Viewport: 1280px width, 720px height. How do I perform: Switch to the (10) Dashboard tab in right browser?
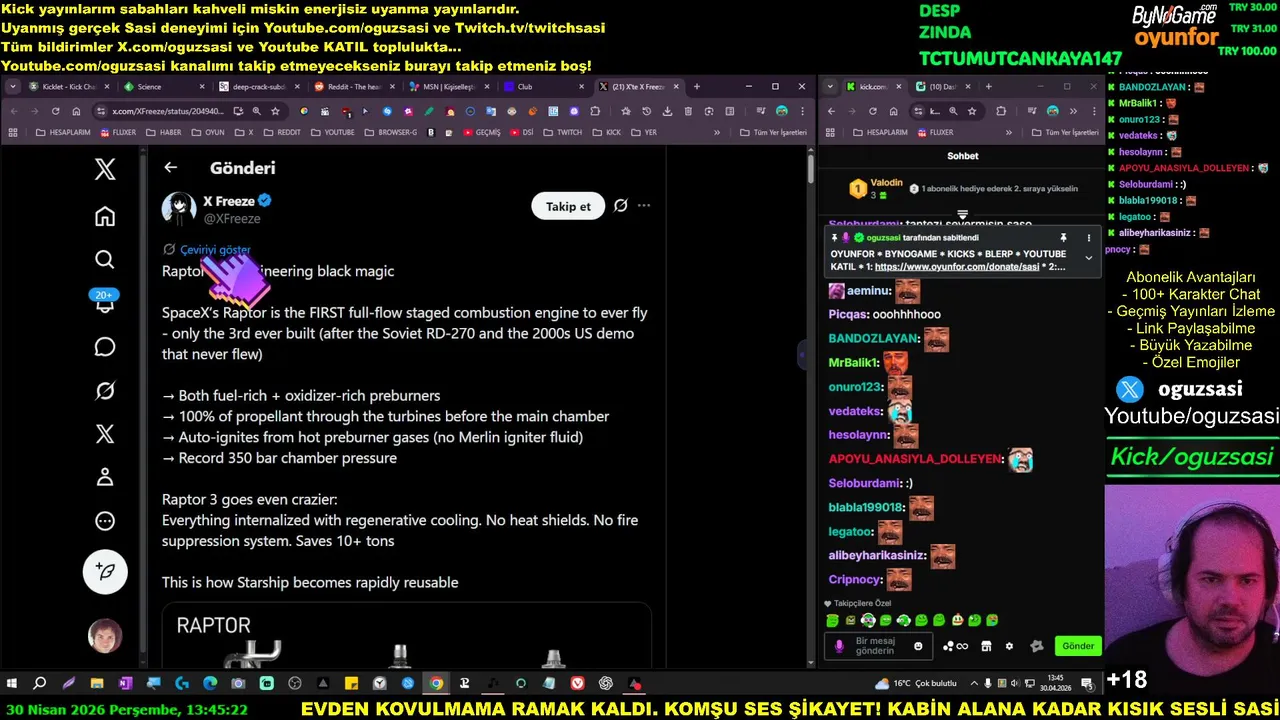(942, 87)
